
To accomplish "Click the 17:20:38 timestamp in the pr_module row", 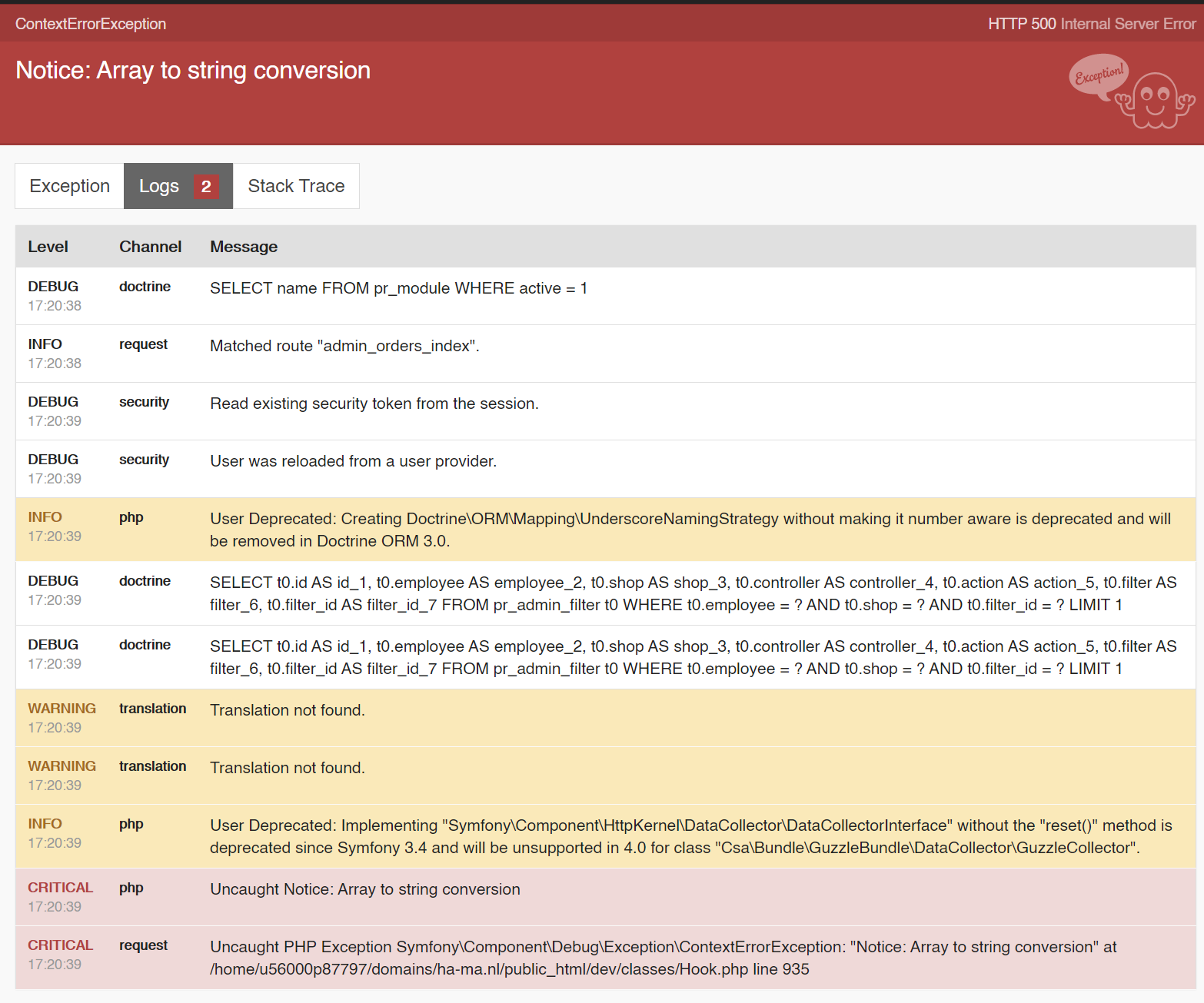I will [55, 306].
